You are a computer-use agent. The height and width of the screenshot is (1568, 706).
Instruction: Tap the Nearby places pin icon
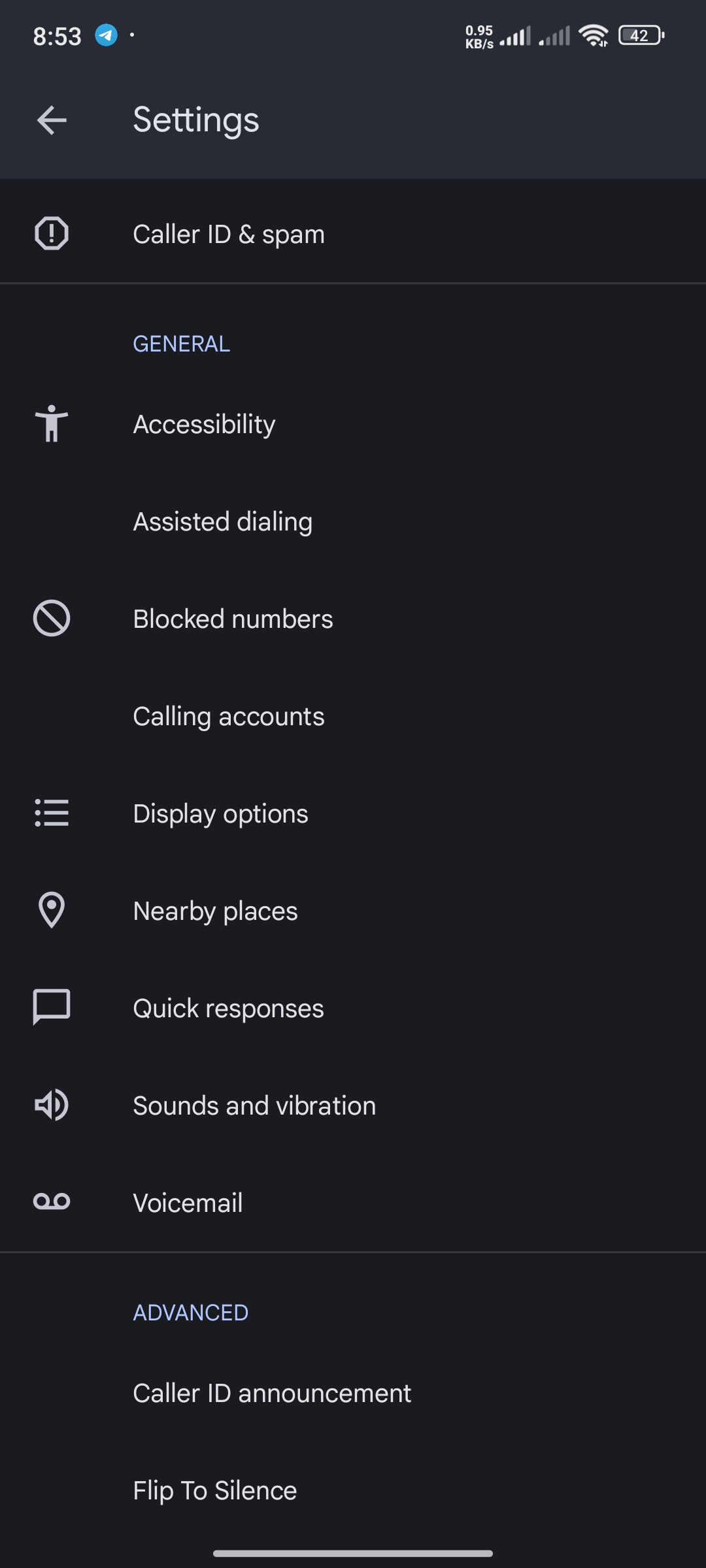[x=52, y=910]
